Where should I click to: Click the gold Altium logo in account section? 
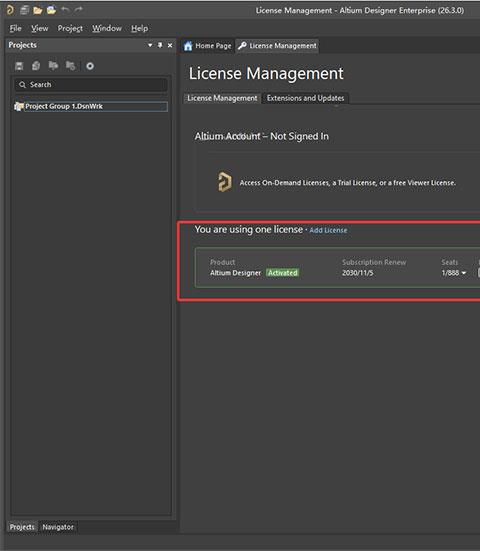pyautogui.click(x=225, y=182)
